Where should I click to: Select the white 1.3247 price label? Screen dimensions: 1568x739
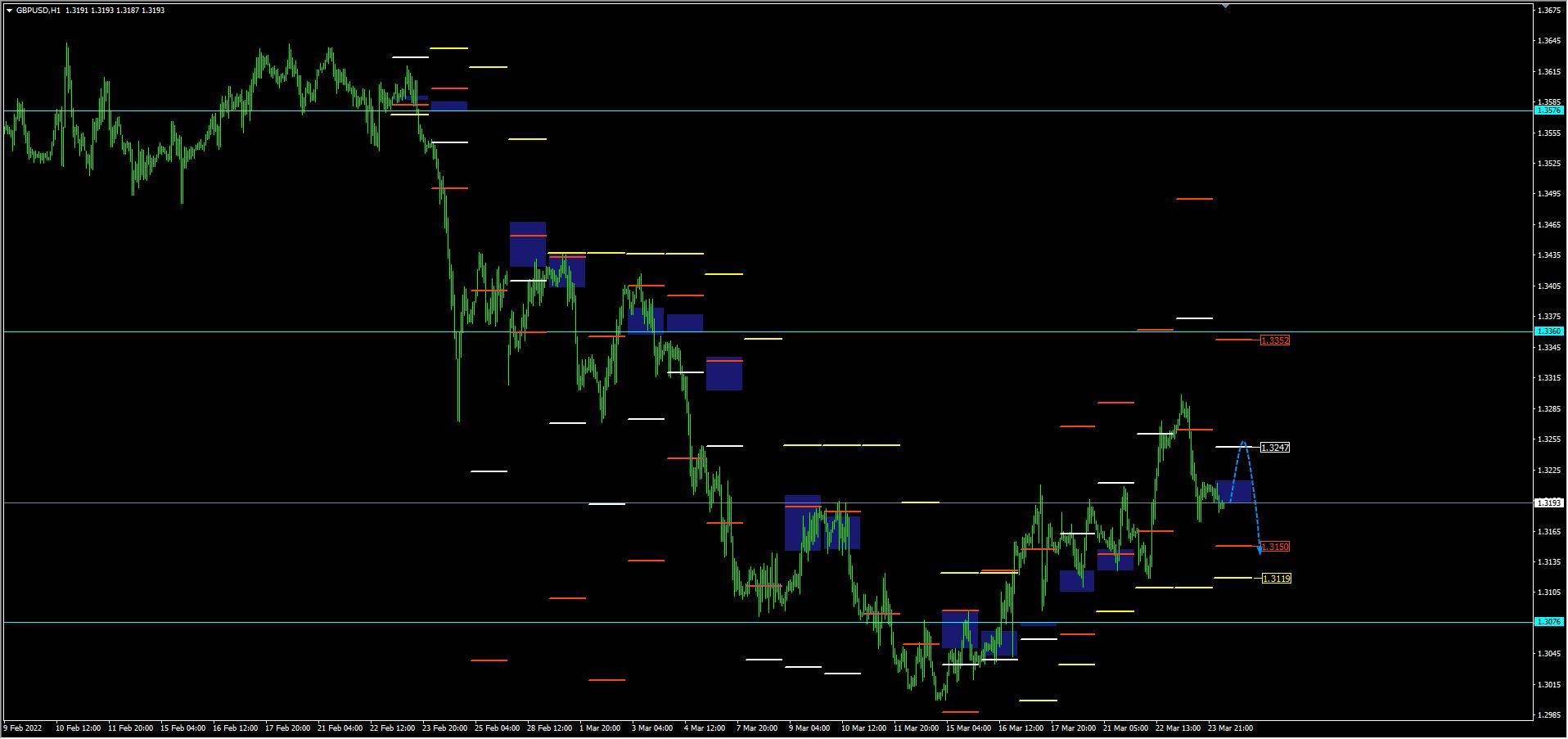point(1274,448)
